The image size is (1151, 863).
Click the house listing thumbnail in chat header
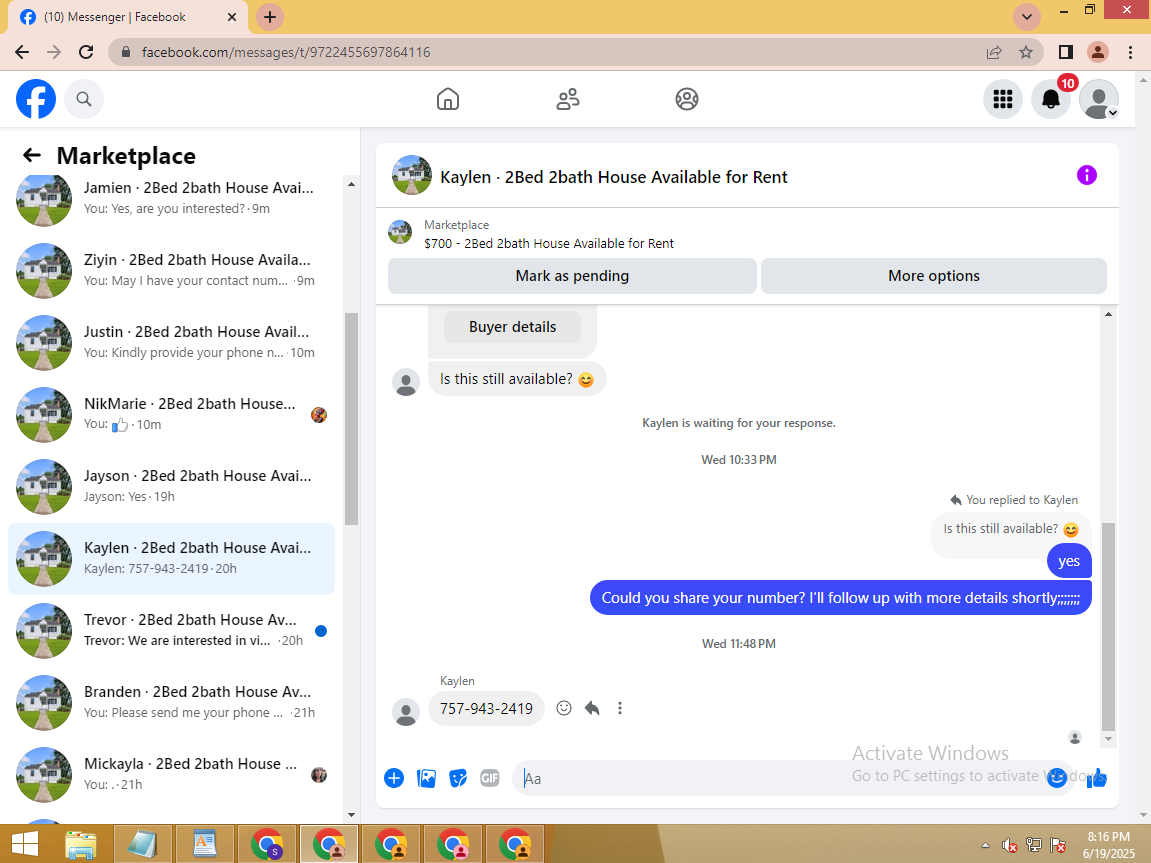(412, 175)
